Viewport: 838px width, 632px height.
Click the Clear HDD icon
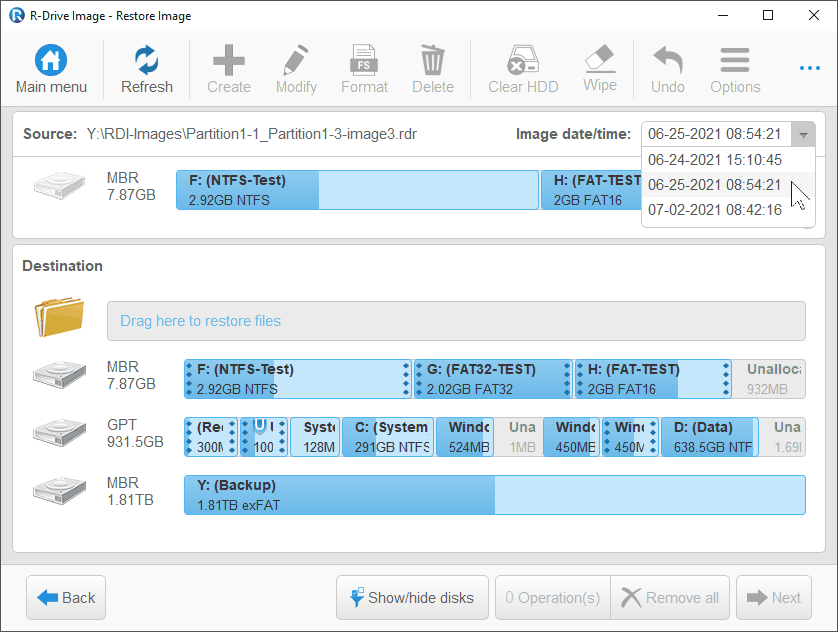pyautogui.click(x=523, y=59)
